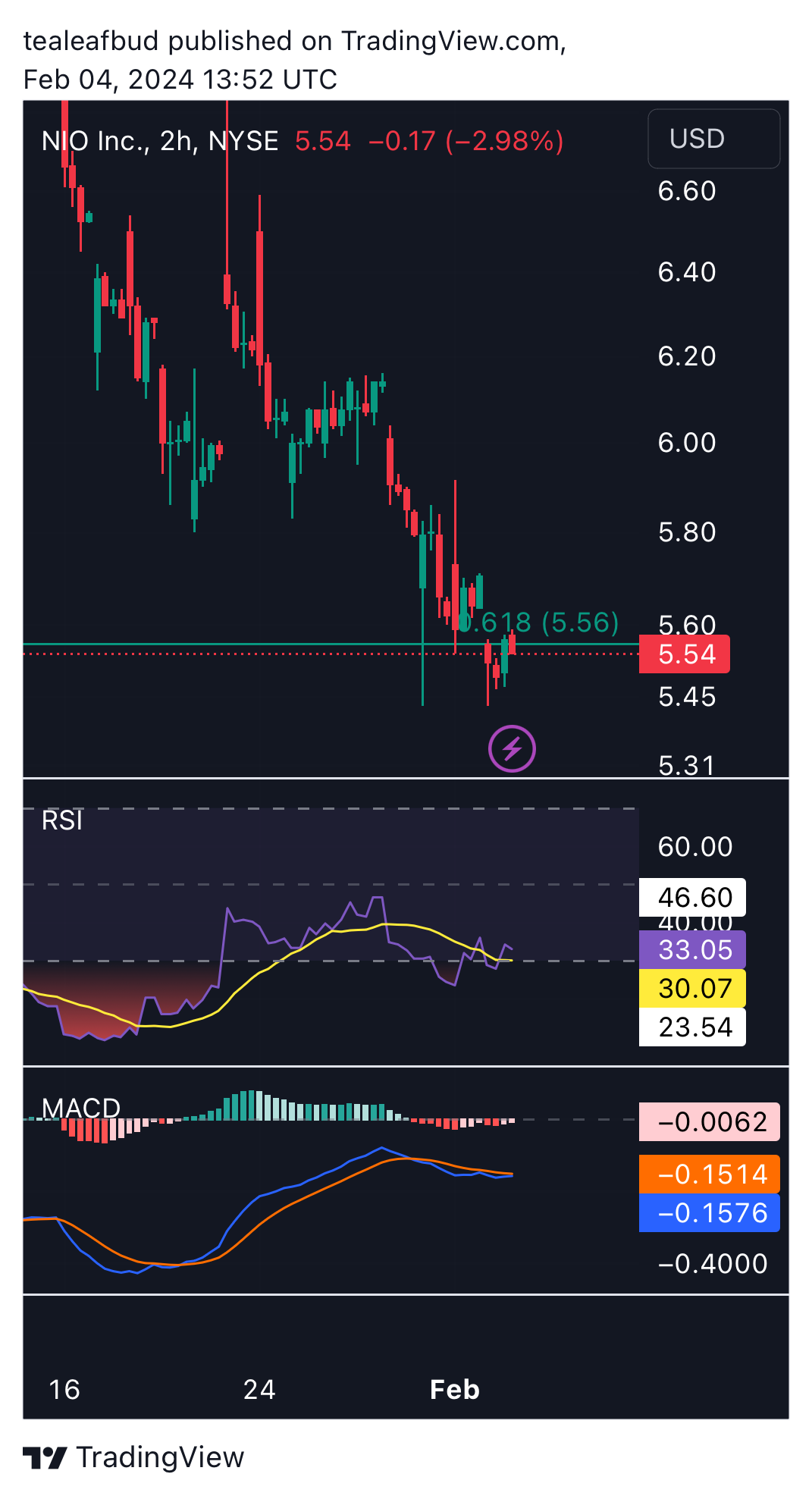Click the TradingView logo at bottom

(133, 1457)
